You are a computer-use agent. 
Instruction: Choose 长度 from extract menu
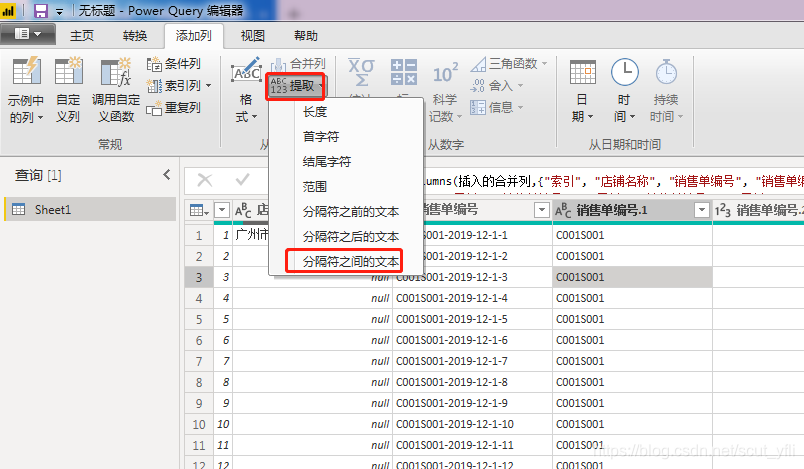346,112
